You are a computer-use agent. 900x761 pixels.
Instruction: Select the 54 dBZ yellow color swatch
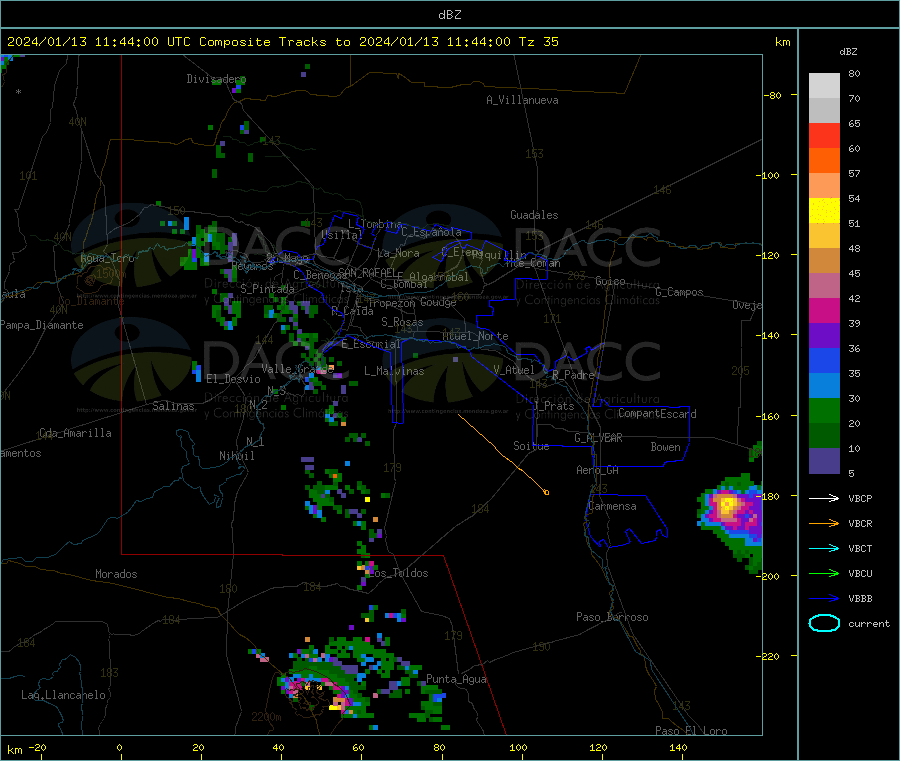pos(824,211)
